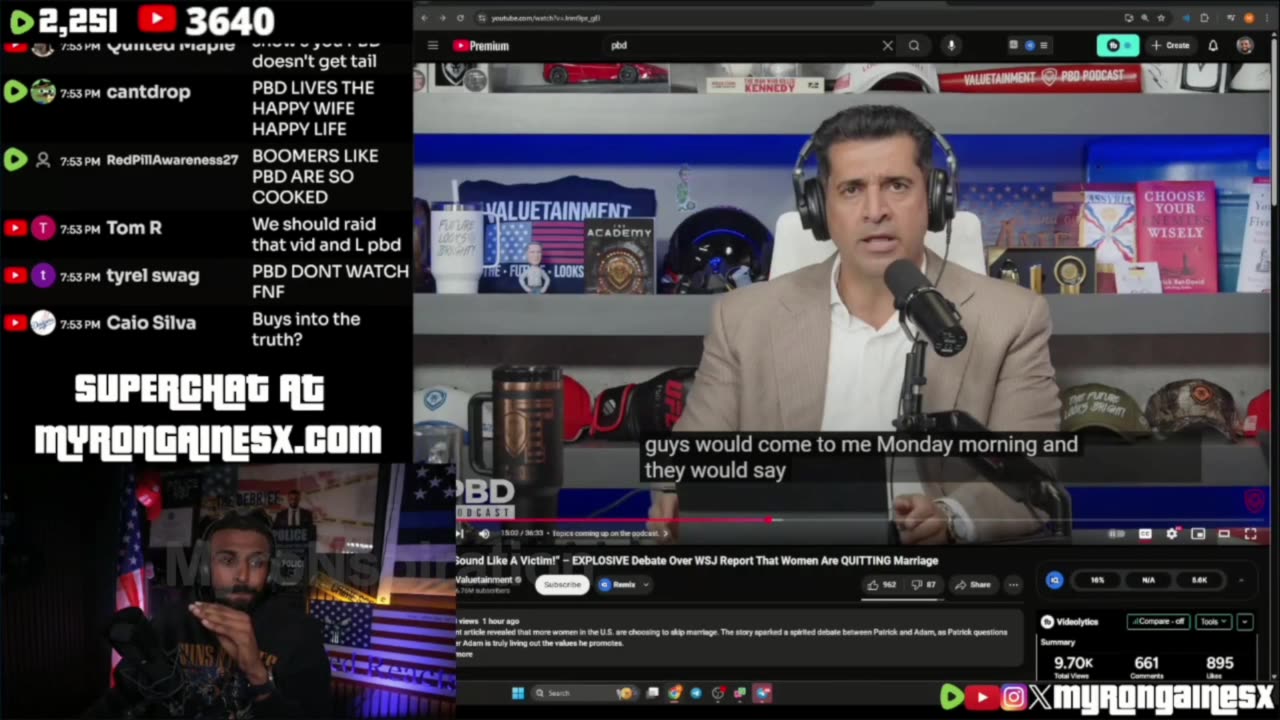This screenshot has height=720, width=1280.
Task: Click Tom R's chat message
Action: click(326, 234)
